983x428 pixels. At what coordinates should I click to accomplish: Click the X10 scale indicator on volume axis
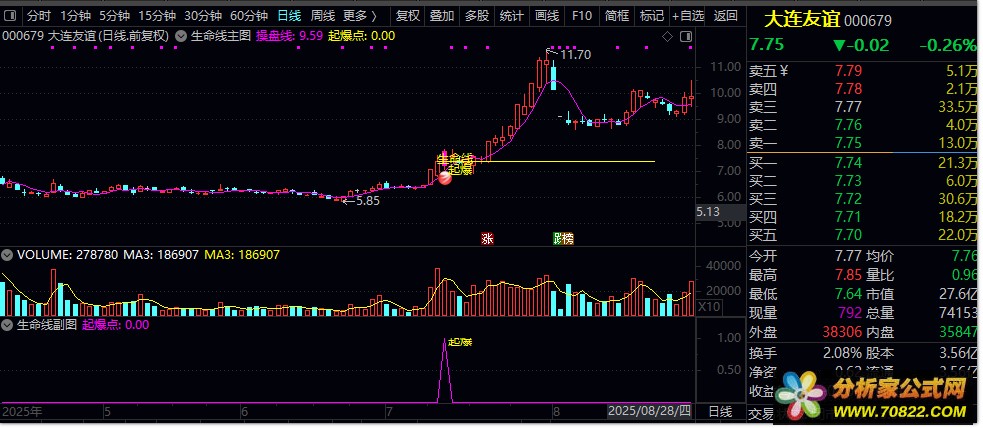(x=707, y=305)
